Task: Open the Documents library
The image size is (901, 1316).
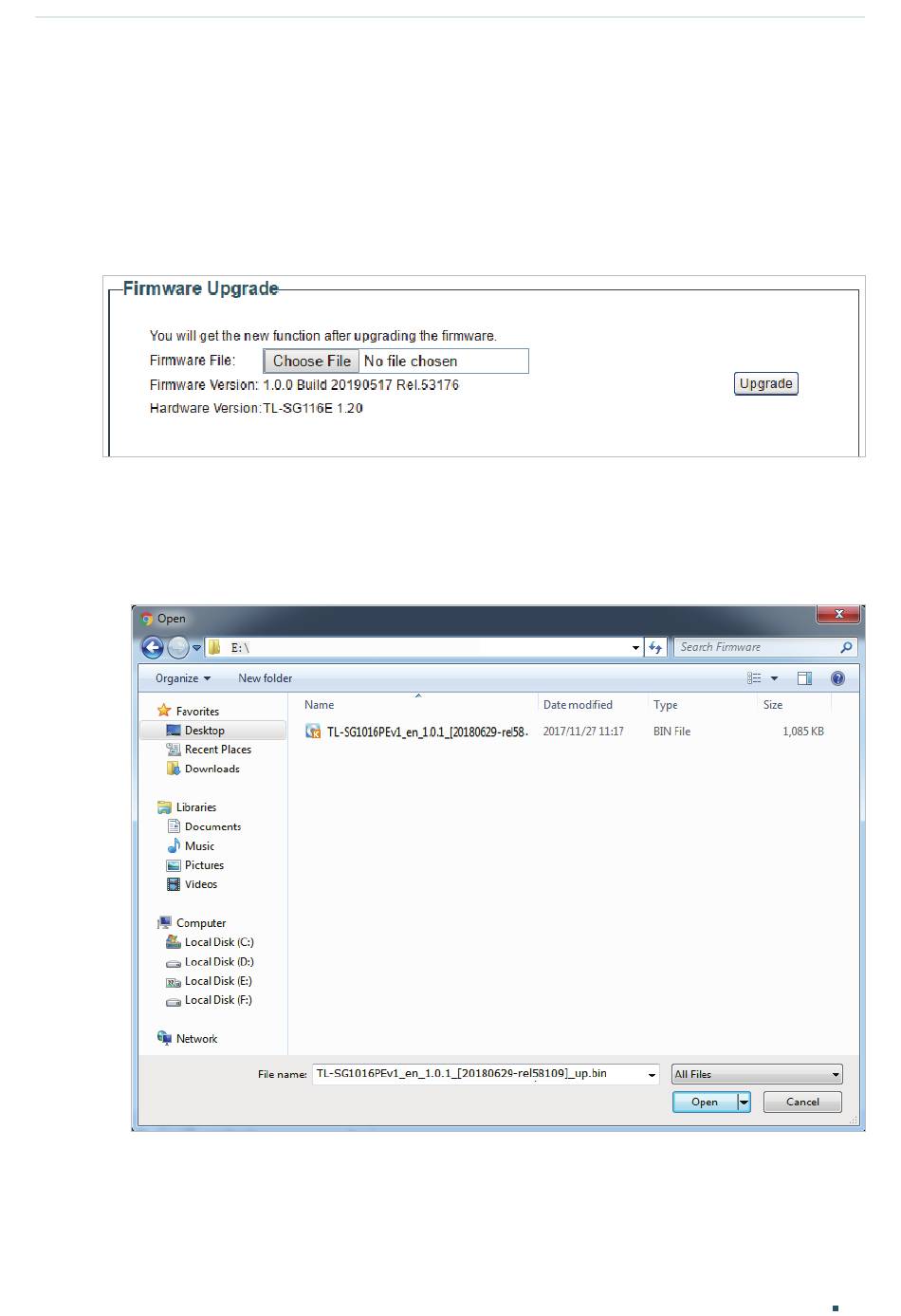Action: point(213,826)
